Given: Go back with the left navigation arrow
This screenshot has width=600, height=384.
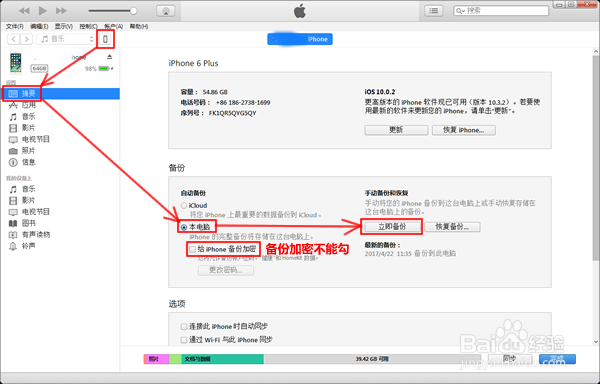Looking at the screenshot, I should (x=14, y=39).
